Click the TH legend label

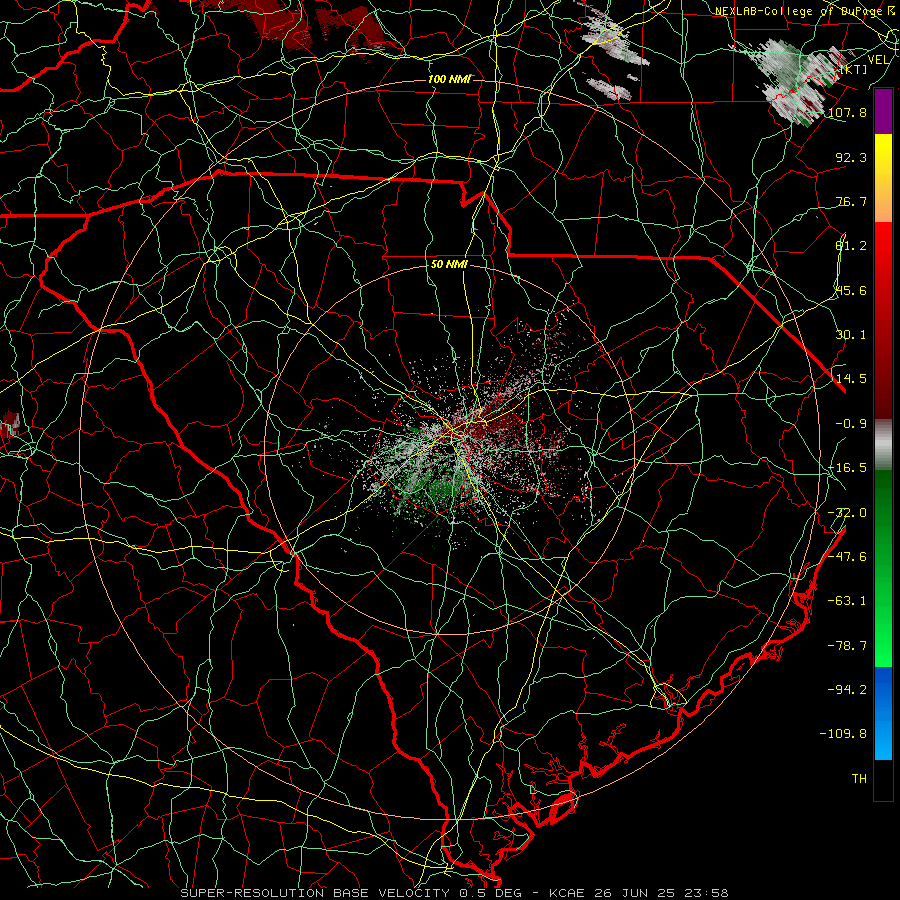tap(859, 779)
